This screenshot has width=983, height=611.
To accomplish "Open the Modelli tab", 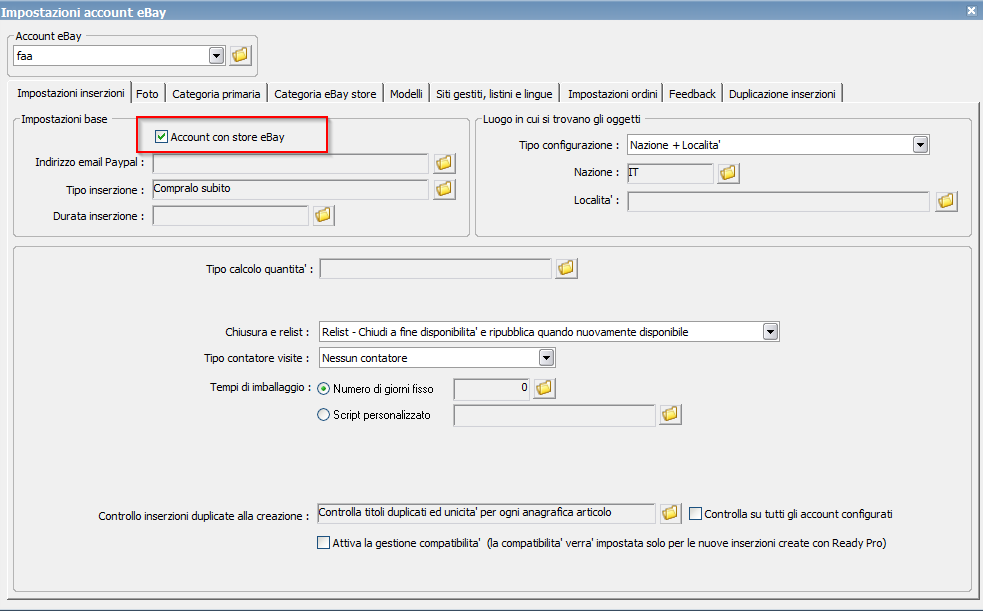I will coord(406,94).
